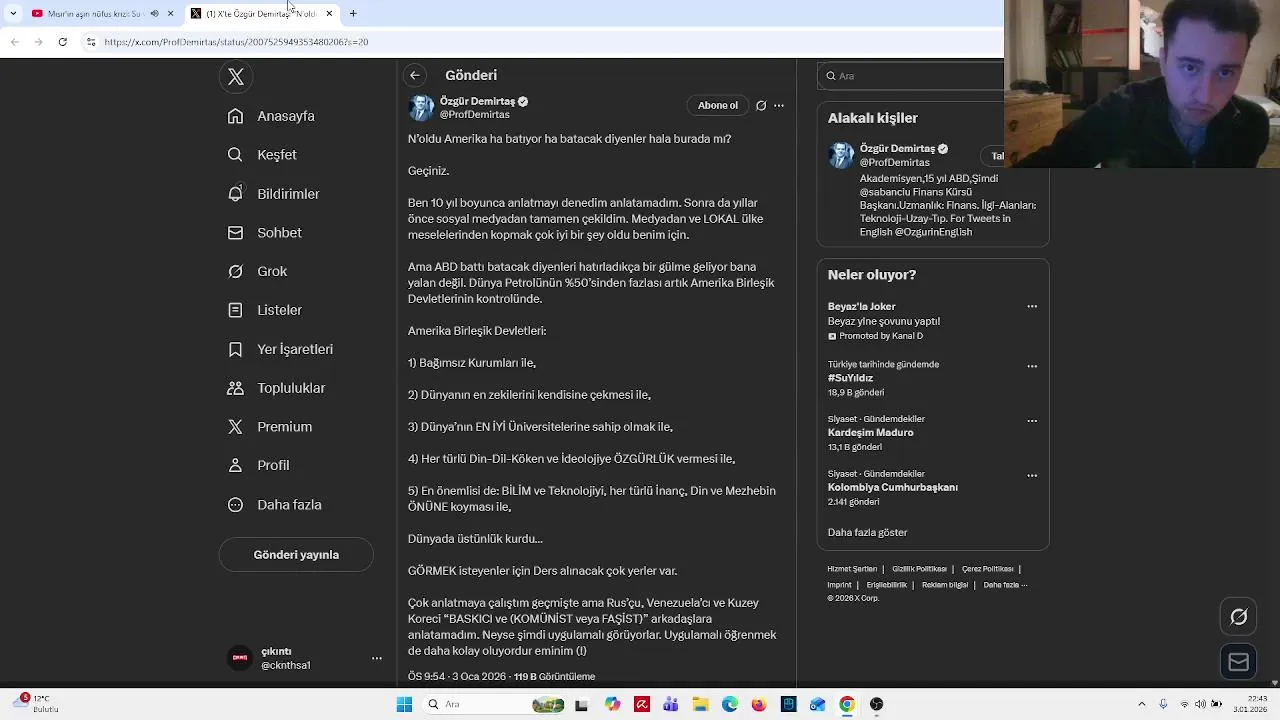Open File Explorer from the taskbar
Screen dimensions: 1280x720
(x=700, y=705)
